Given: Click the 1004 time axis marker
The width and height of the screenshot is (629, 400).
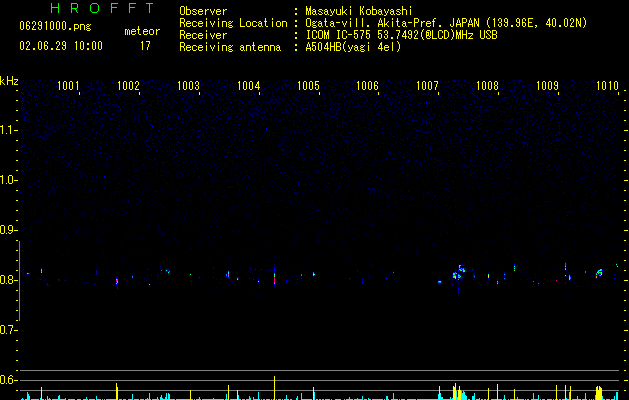Looking at the screenshot, I should pos(248,86).
